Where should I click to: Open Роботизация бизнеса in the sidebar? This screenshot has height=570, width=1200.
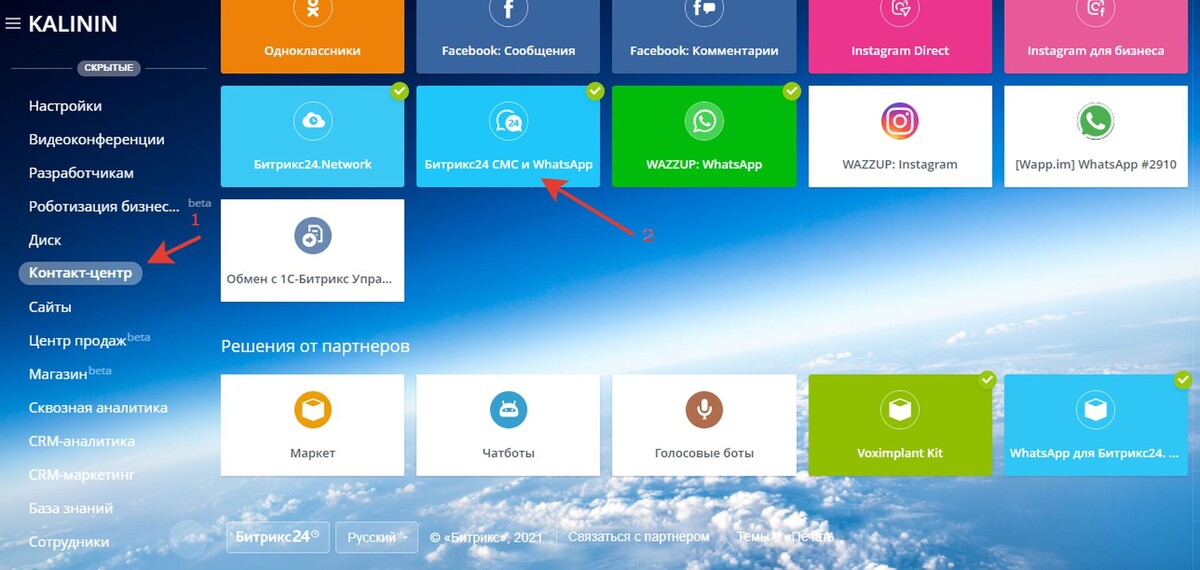tap(104, 207)
